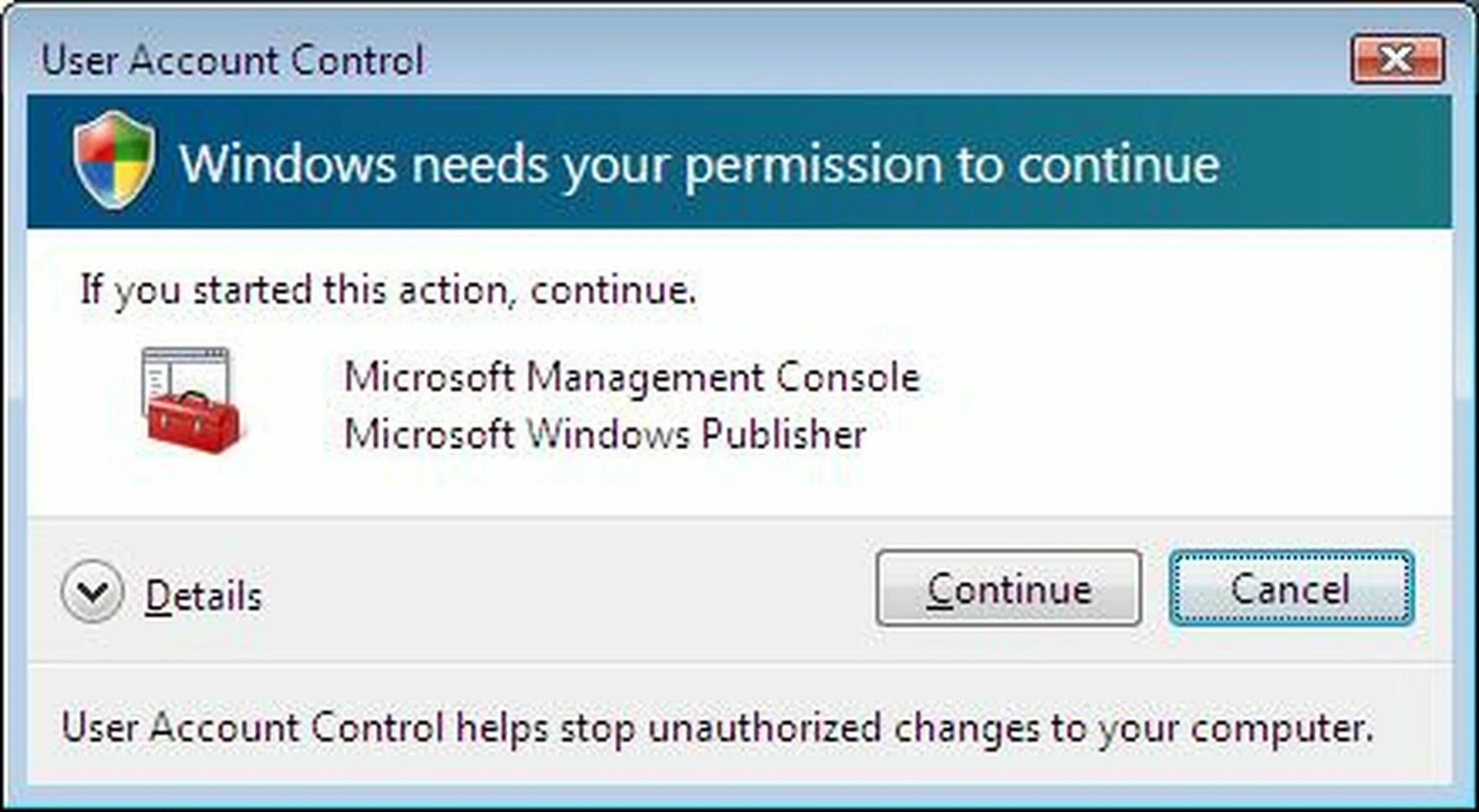The height and width of the screenshot is (812, 1479).
Task: Click the footer text about unauthorized changes
Action: coord(717,727)
